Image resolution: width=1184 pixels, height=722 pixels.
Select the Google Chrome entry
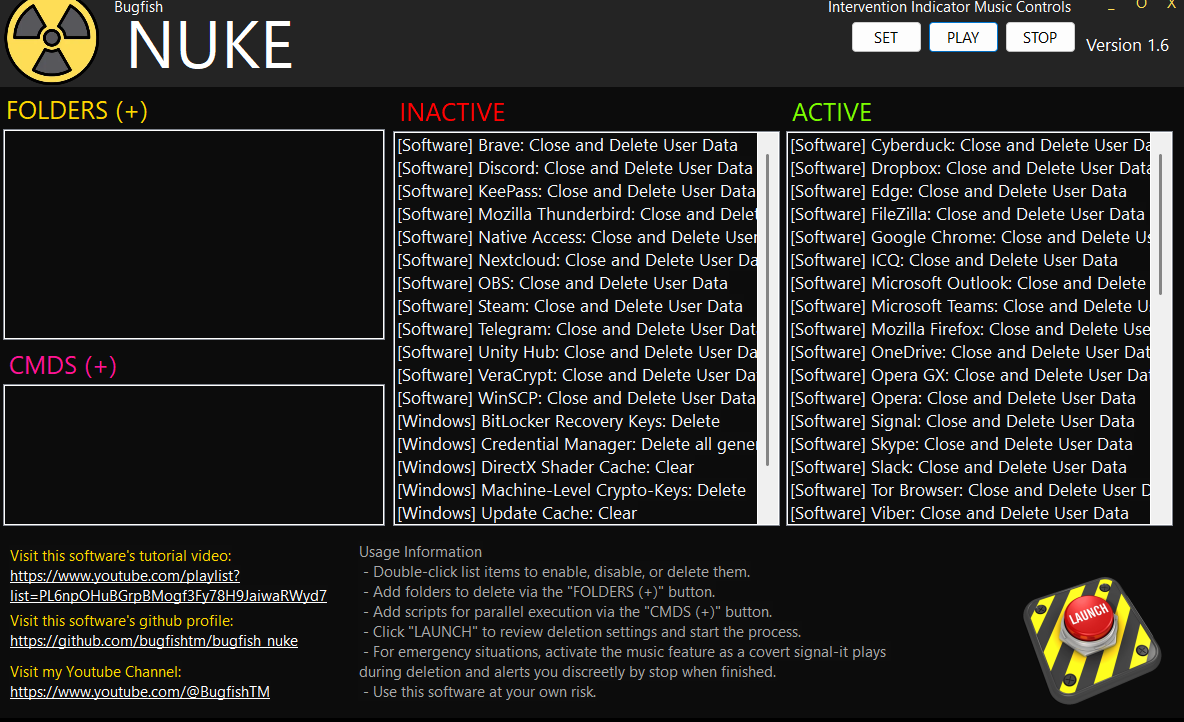(x=970, y=237)
